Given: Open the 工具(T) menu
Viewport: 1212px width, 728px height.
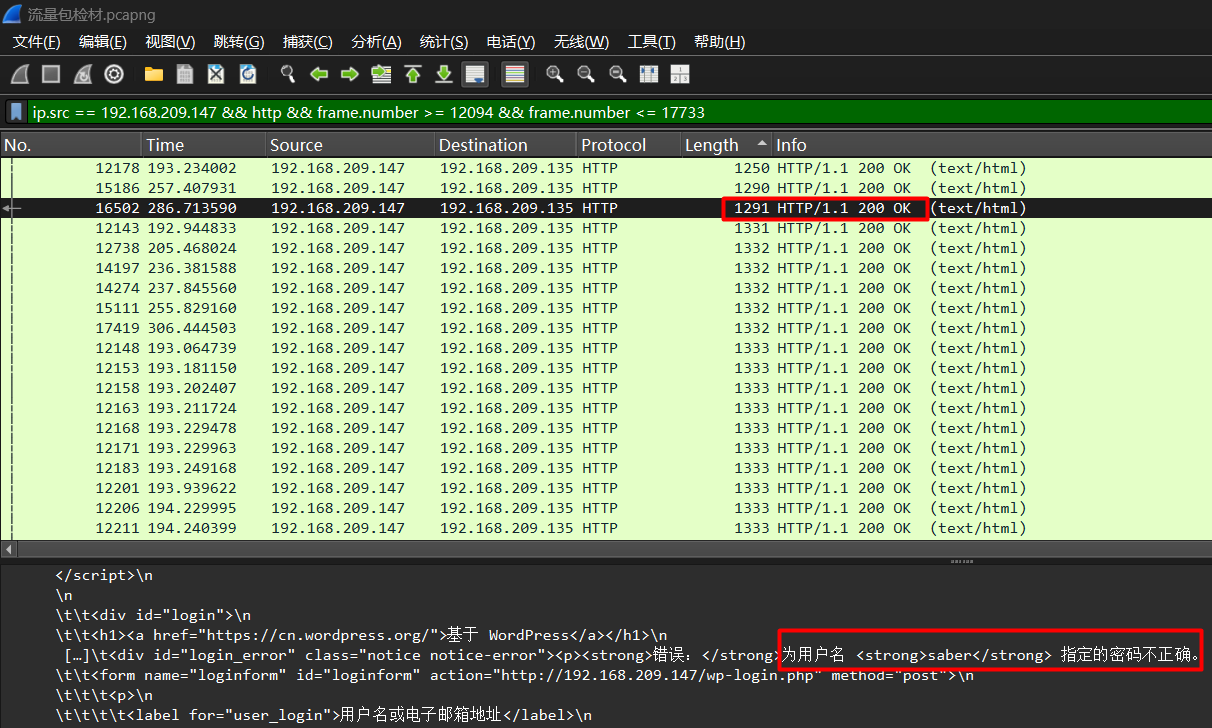Looking at the screenshot, I should tap(651, 42).
